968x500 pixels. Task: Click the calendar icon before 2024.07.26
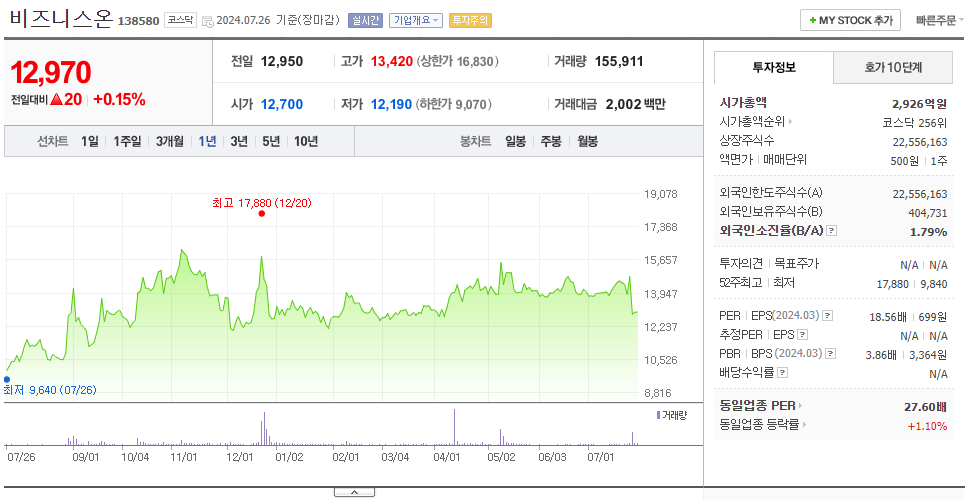(x=207, y=20)
